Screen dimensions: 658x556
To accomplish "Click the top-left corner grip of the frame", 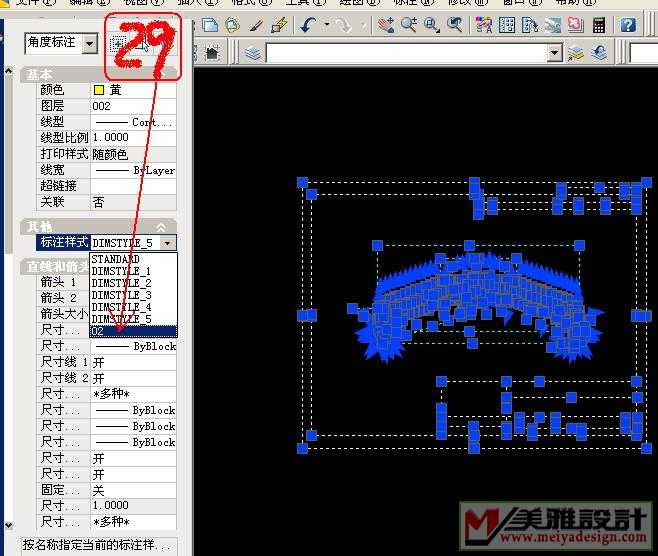I will click(303, 183).
